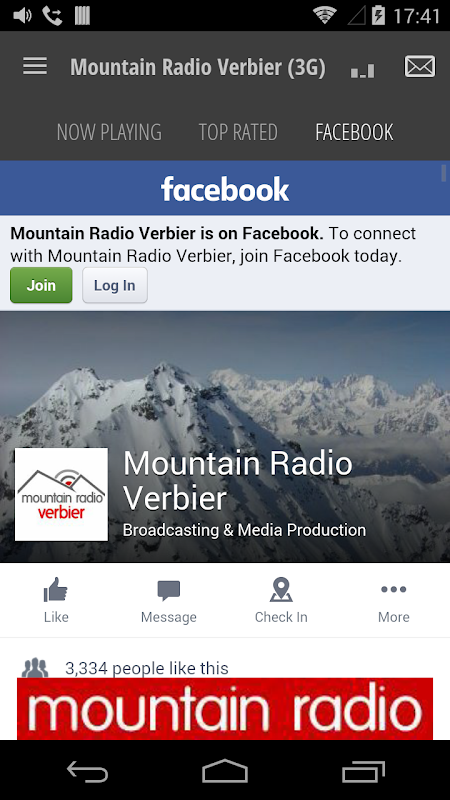Click the page scrollbar thumb at right edge
The image size is (450, 800).
pos(444,173)
